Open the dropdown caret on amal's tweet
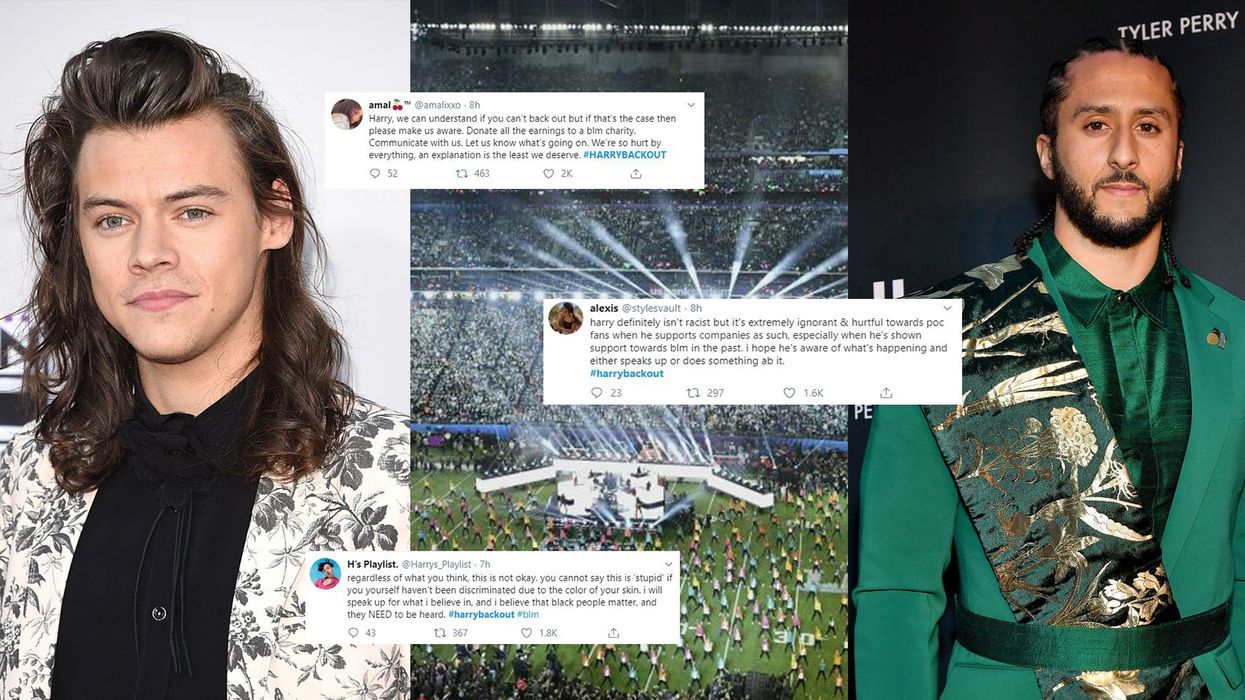Image resolution: width=1245 pixels, height=700 pixels. (691, 105)
